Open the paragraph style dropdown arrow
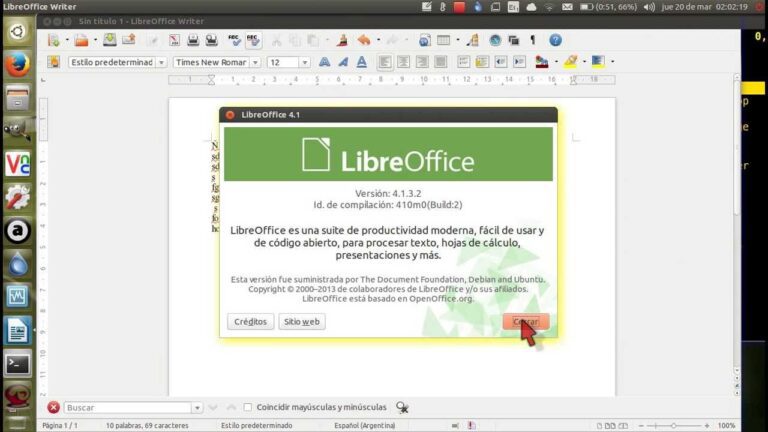Screen dimensions: 768x432 (x=161, y=63)
